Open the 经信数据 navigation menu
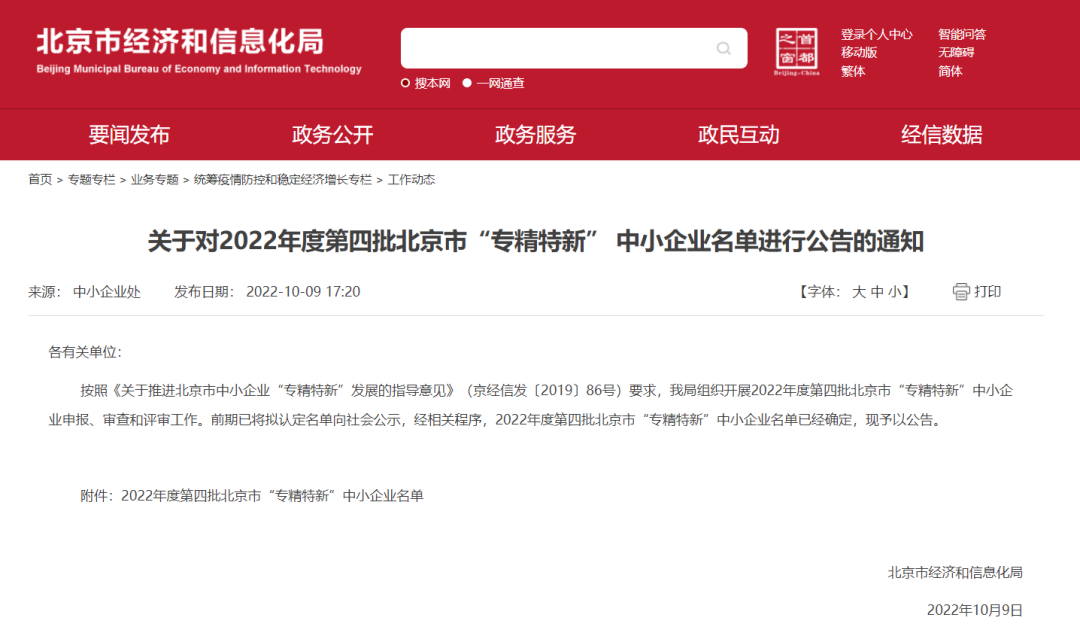Screen dimensions: 1080x636 [x=942, y=134]
